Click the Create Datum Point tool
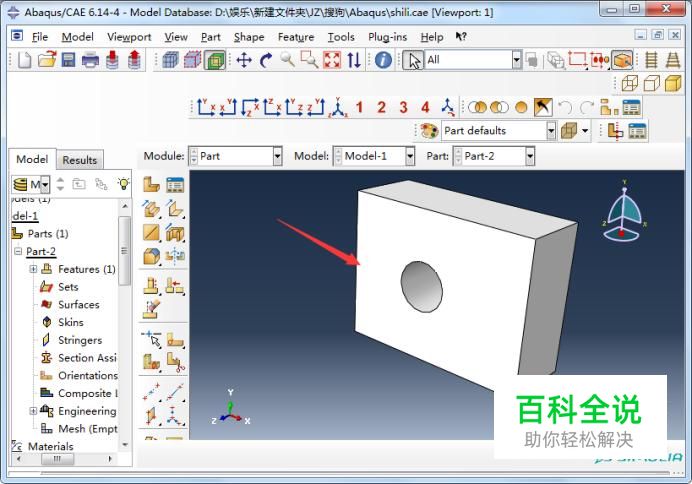This screenshot has width=692, height=484. 151,391
